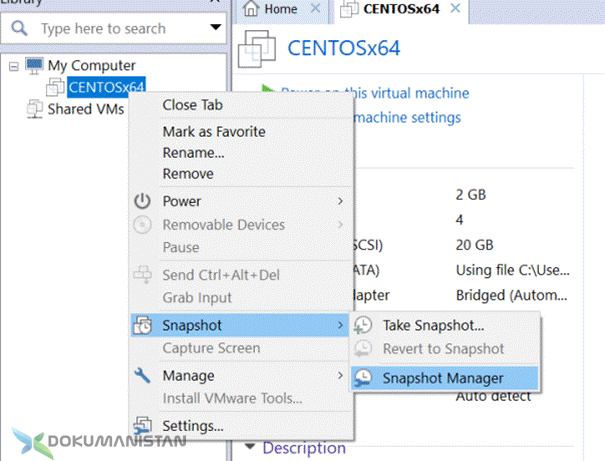Click the search magnifier icon in Library
Viewport: 605px width, 461px height.
(x=19, y=28)
